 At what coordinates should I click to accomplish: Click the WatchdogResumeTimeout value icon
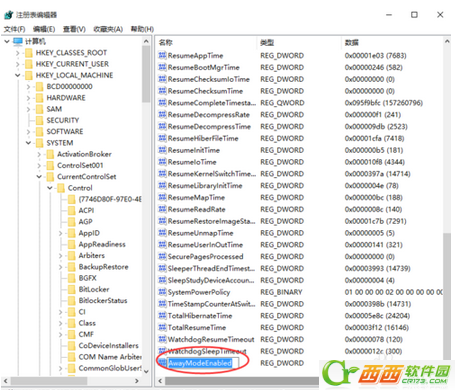click(x=162, y=339)
